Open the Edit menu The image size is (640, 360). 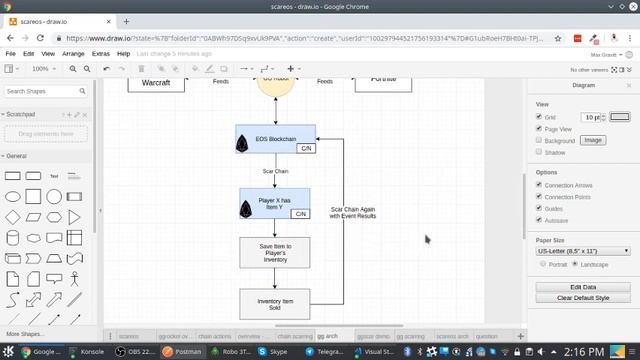coord(28,53)
